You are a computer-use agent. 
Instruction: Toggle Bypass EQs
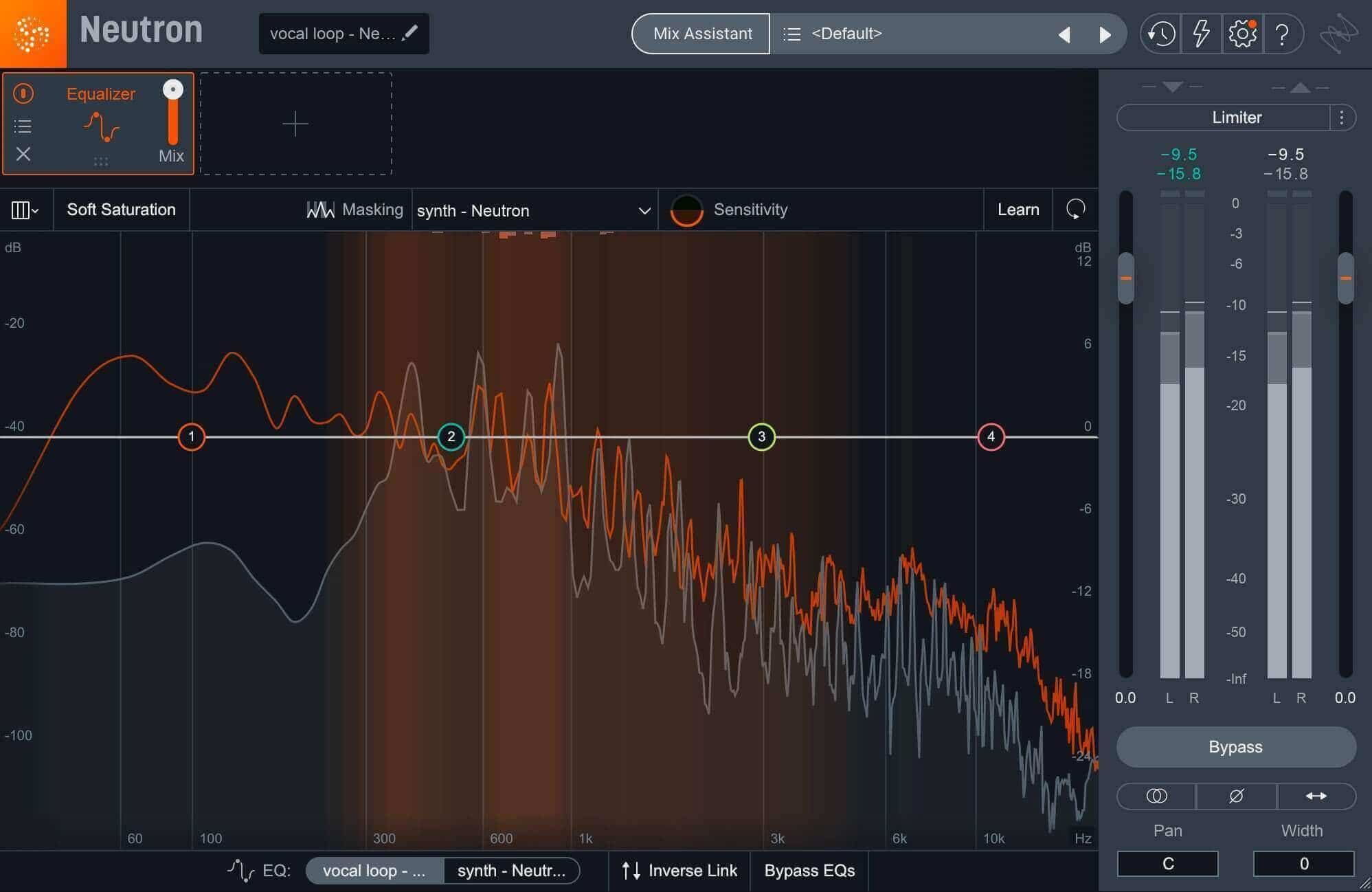coord(809,871)
